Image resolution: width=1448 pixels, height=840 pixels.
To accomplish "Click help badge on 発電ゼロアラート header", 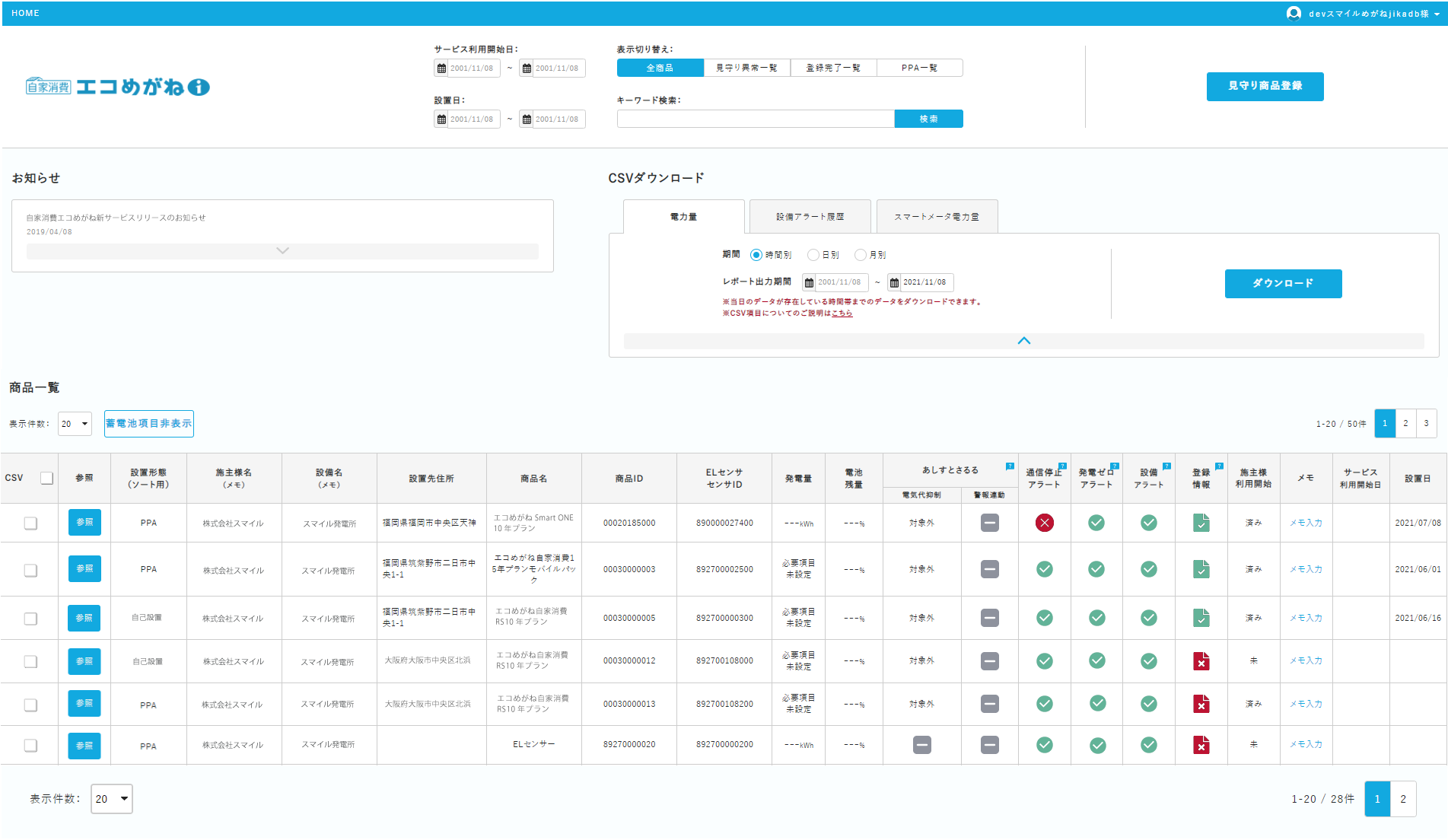I will [x=1115, y=466].
